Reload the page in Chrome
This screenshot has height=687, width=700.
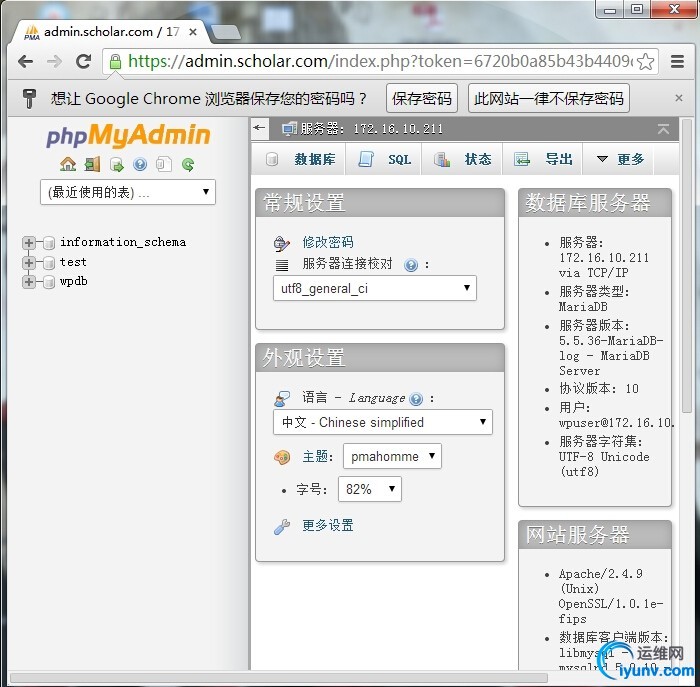pos(83,61)
